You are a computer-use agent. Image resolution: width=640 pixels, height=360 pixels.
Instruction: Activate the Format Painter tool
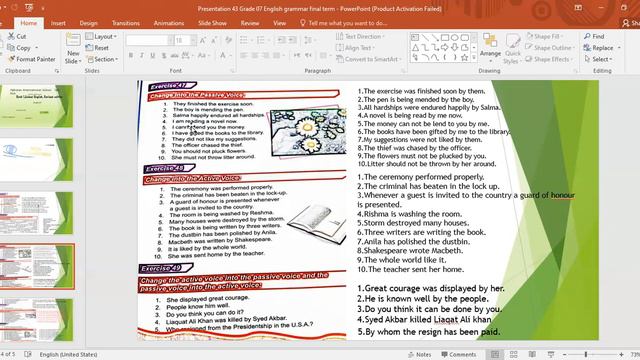pos(31,59)
